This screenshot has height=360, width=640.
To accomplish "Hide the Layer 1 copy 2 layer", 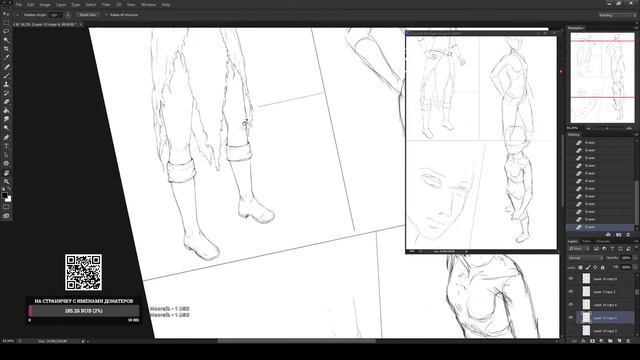I will point(571,292).
